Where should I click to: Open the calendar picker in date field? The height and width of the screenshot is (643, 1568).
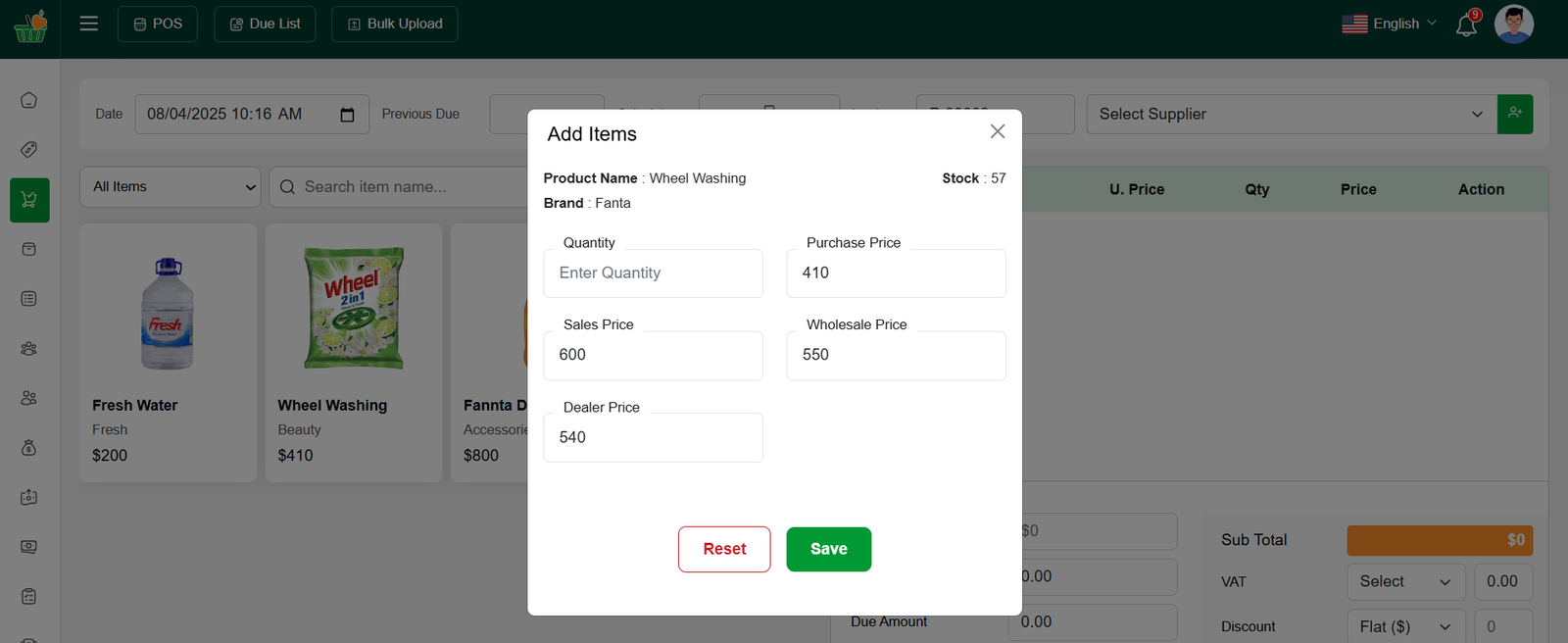point(347,115)
